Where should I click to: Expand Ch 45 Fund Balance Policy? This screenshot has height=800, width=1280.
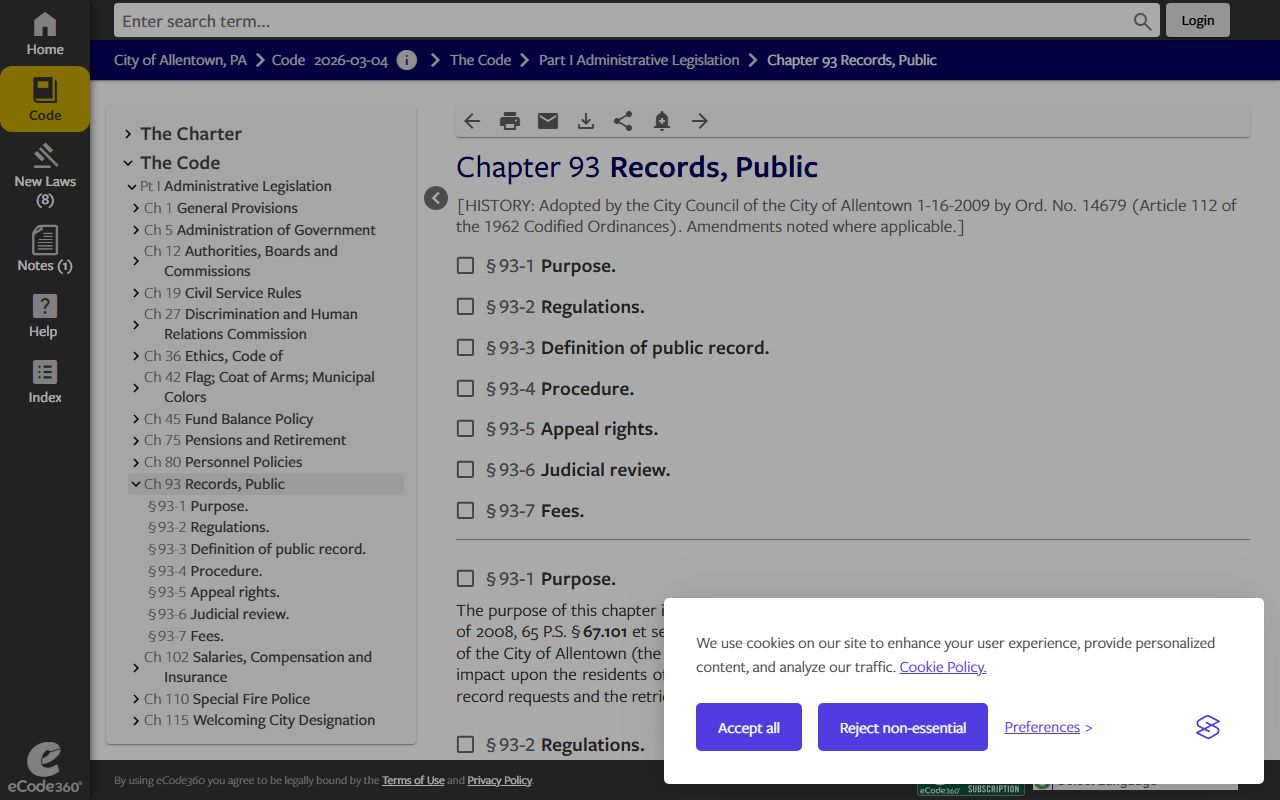click(x=136, y=419)
